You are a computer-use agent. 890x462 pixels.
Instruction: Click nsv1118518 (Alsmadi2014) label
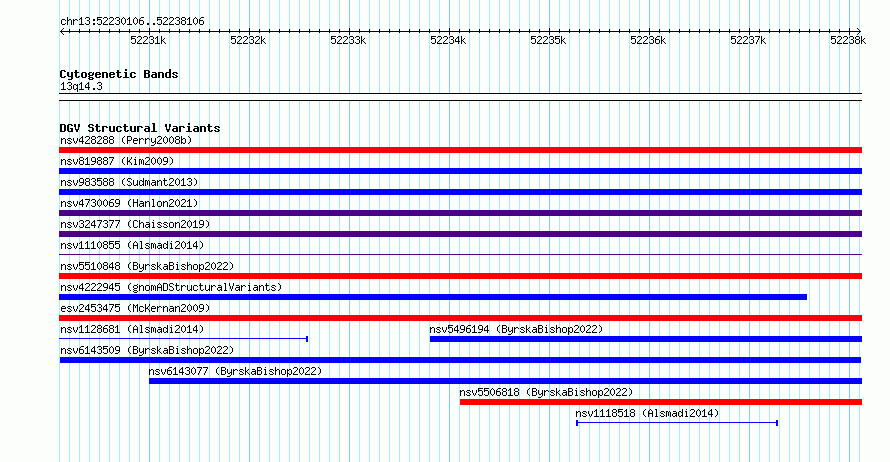tap(647, 413)
